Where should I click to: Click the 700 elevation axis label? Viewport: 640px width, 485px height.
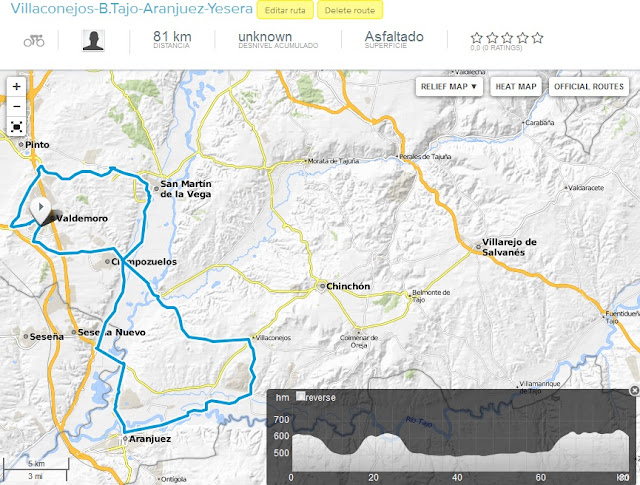(281, 419)
